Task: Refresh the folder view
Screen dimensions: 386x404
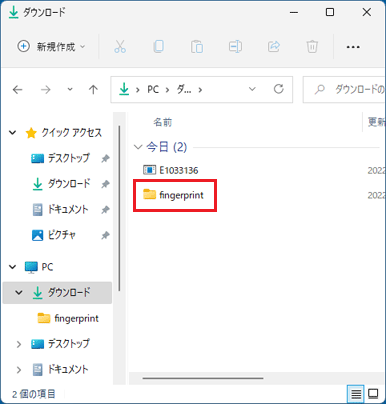Action: pyautogui.click(x=279, y=89)
